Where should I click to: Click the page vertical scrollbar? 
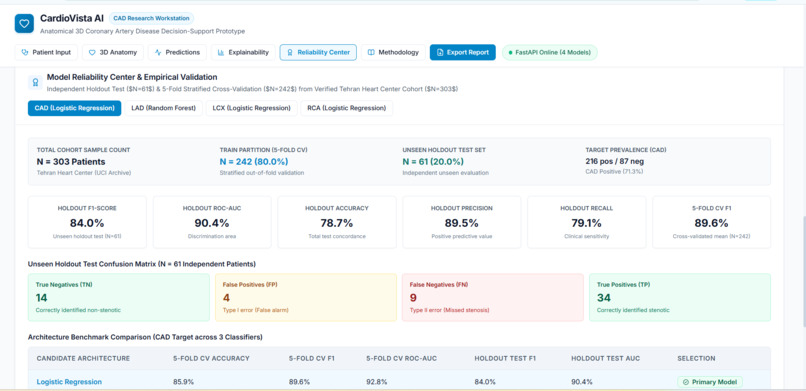coord(803,272)
